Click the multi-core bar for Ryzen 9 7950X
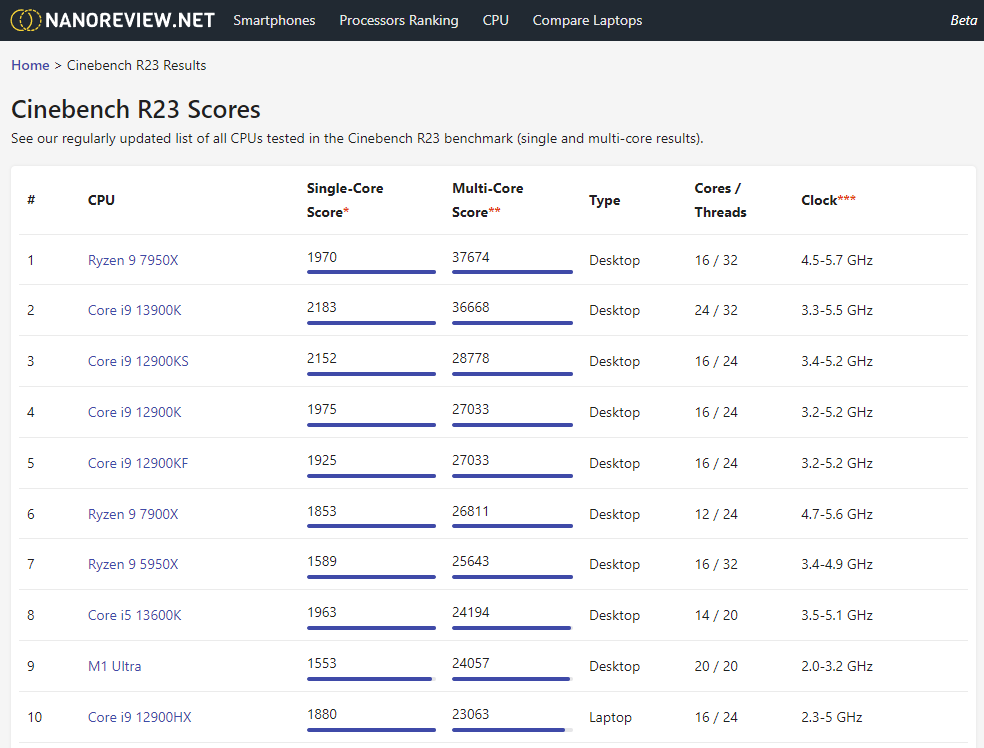Screen dimensions: 984x748 [512, 272]
